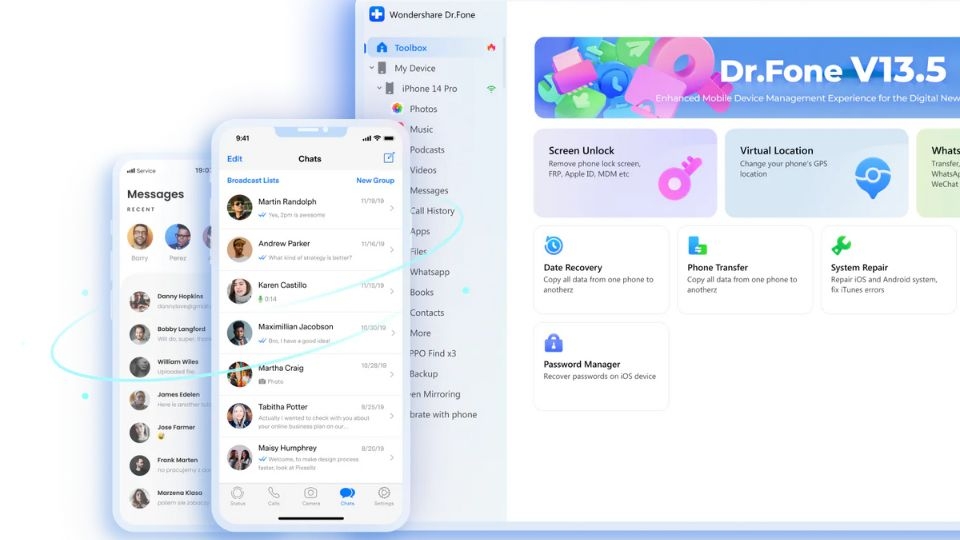Image resolution: width=960 pixels, height=540 pixels.
Task: Open Marzena Klasa message row
Action: (170, 497)
